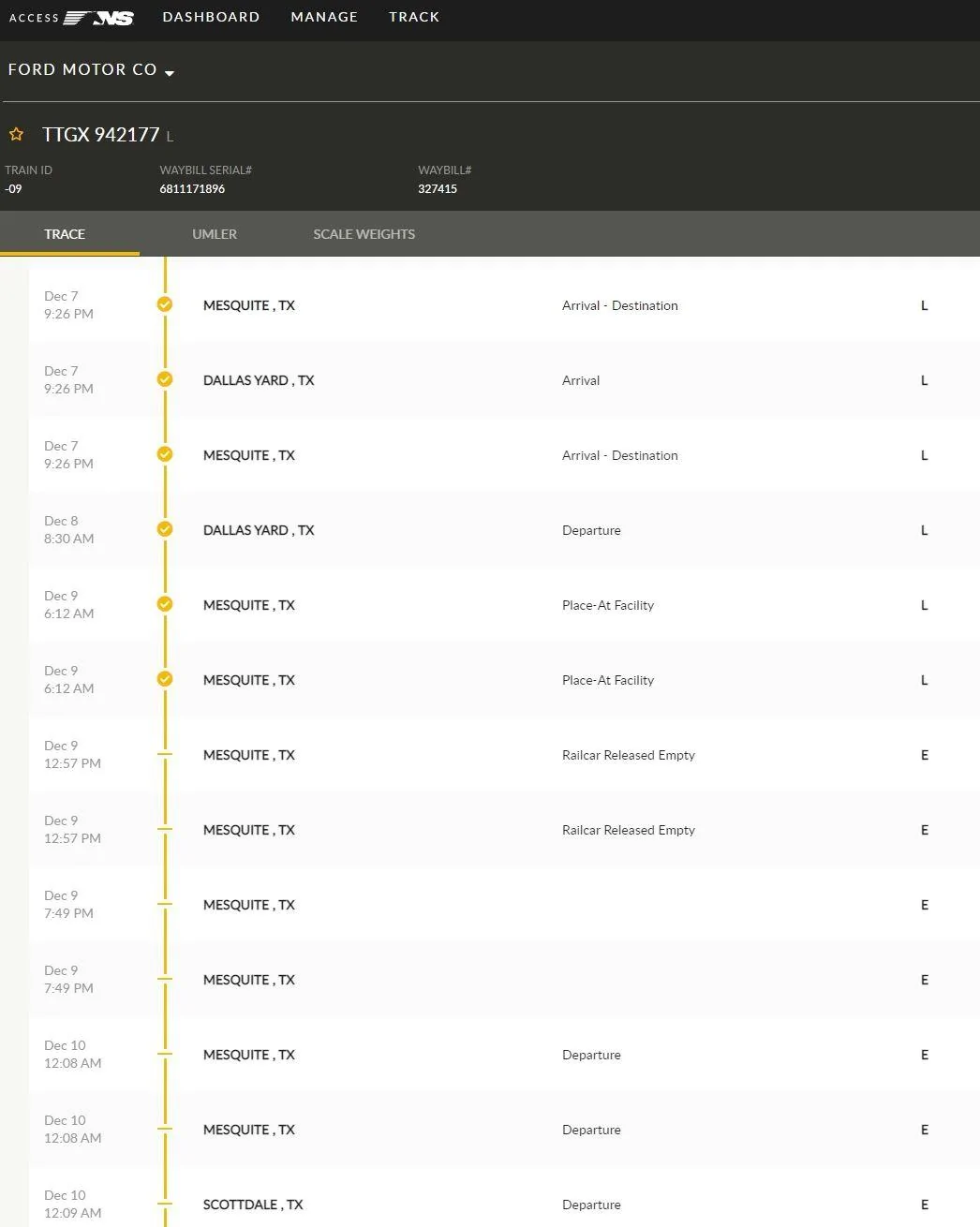Select waybill number 327415

pos(438,189)
